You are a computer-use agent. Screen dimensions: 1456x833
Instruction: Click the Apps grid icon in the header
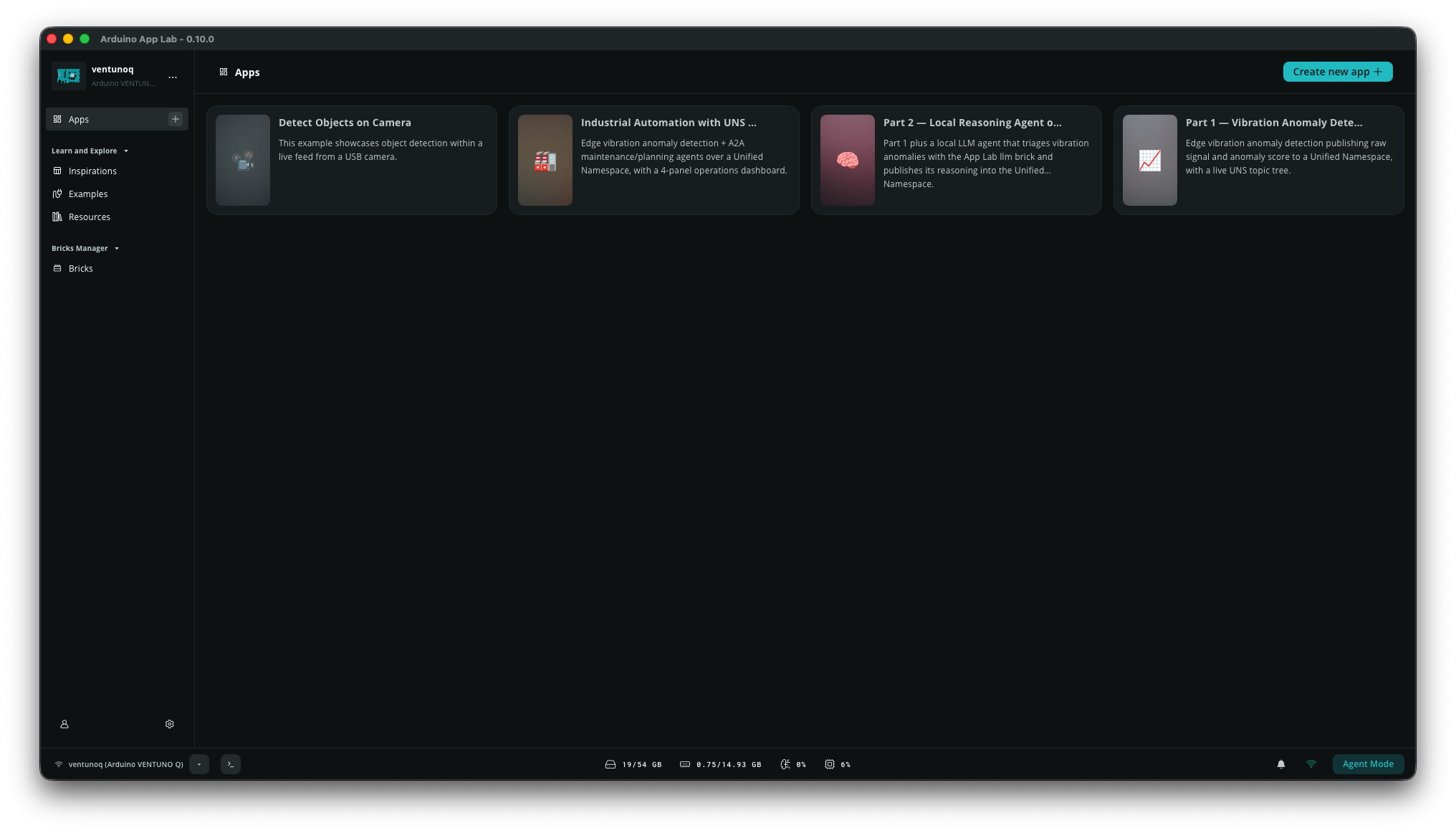(224, 72)
